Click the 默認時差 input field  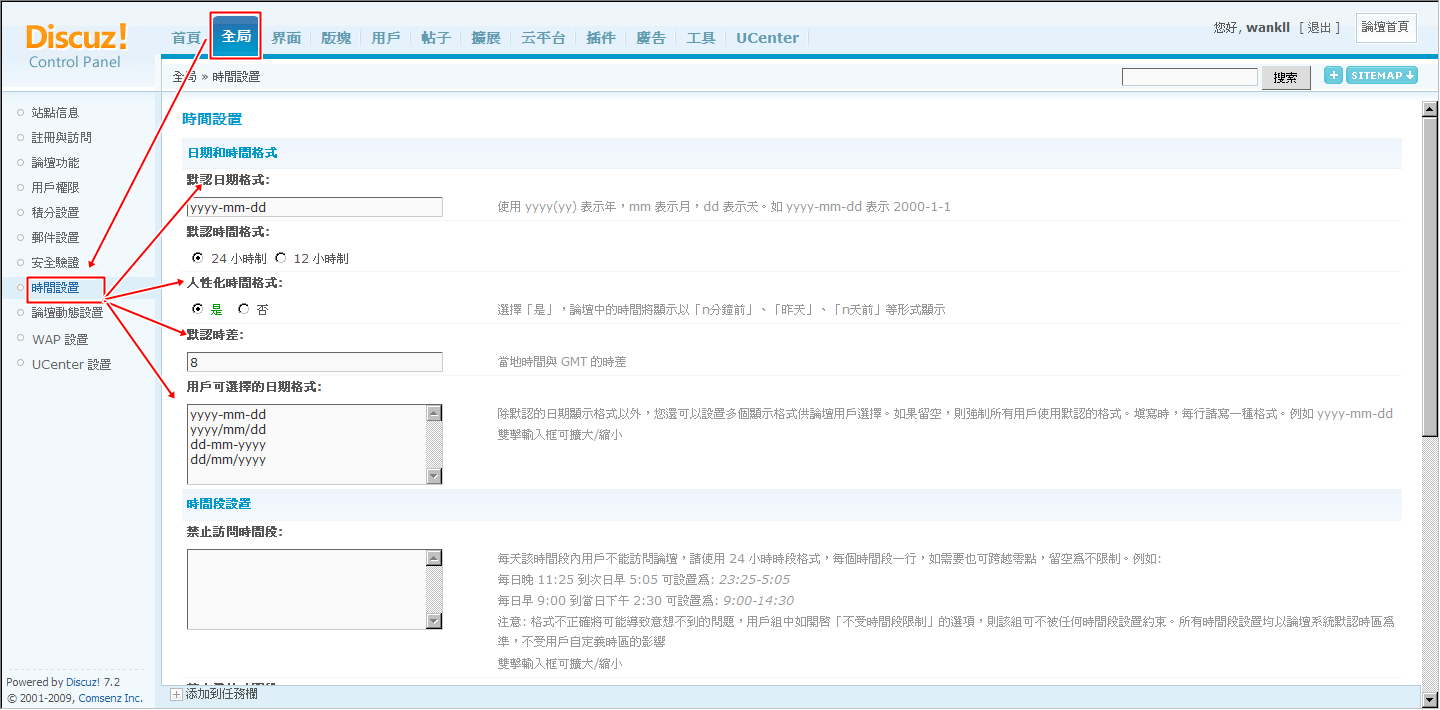pyautogui.click(x=315, y=362)
